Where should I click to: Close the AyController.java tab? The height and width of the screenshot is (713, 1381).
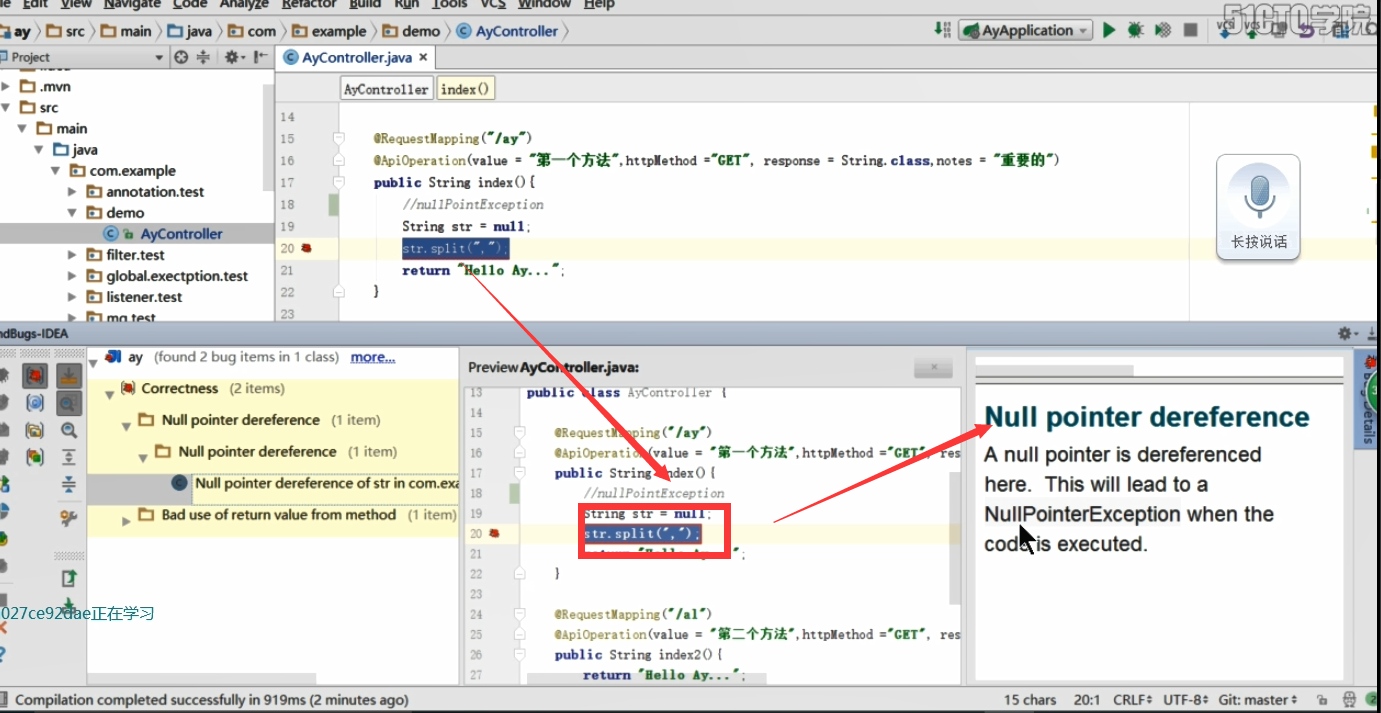click(x=423, y=58)
